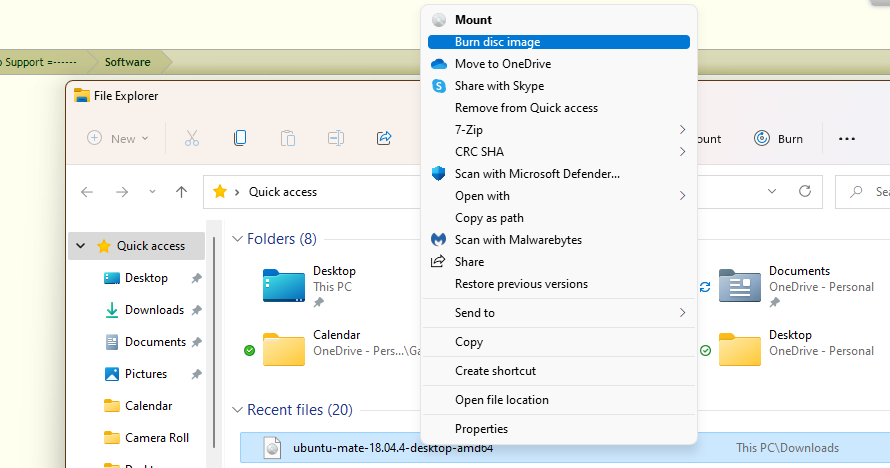The image size is (890, 468).
Task: Click the OneDrive cloud icon
Action: [439, 64]
